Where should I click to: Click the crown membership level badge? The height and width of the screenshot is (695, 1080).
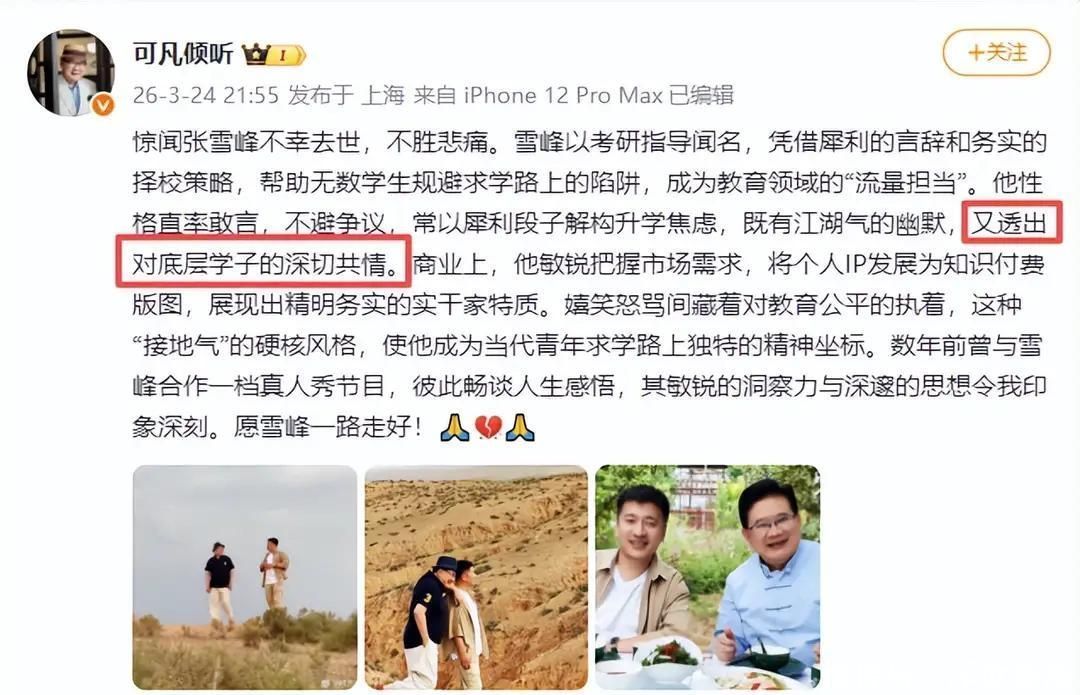coord(274,54)
